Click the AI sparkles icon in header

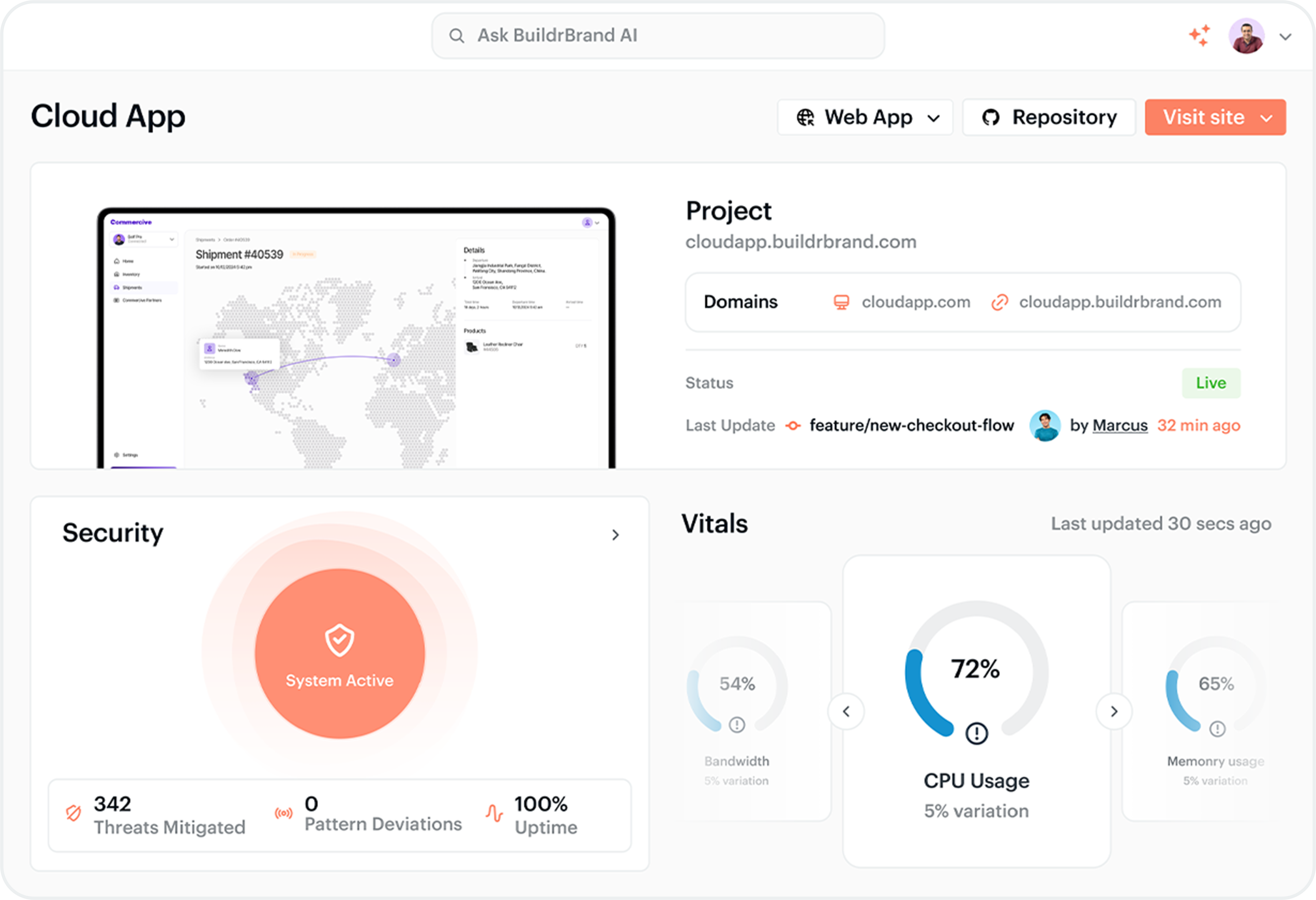click(x=1199, y=36)
